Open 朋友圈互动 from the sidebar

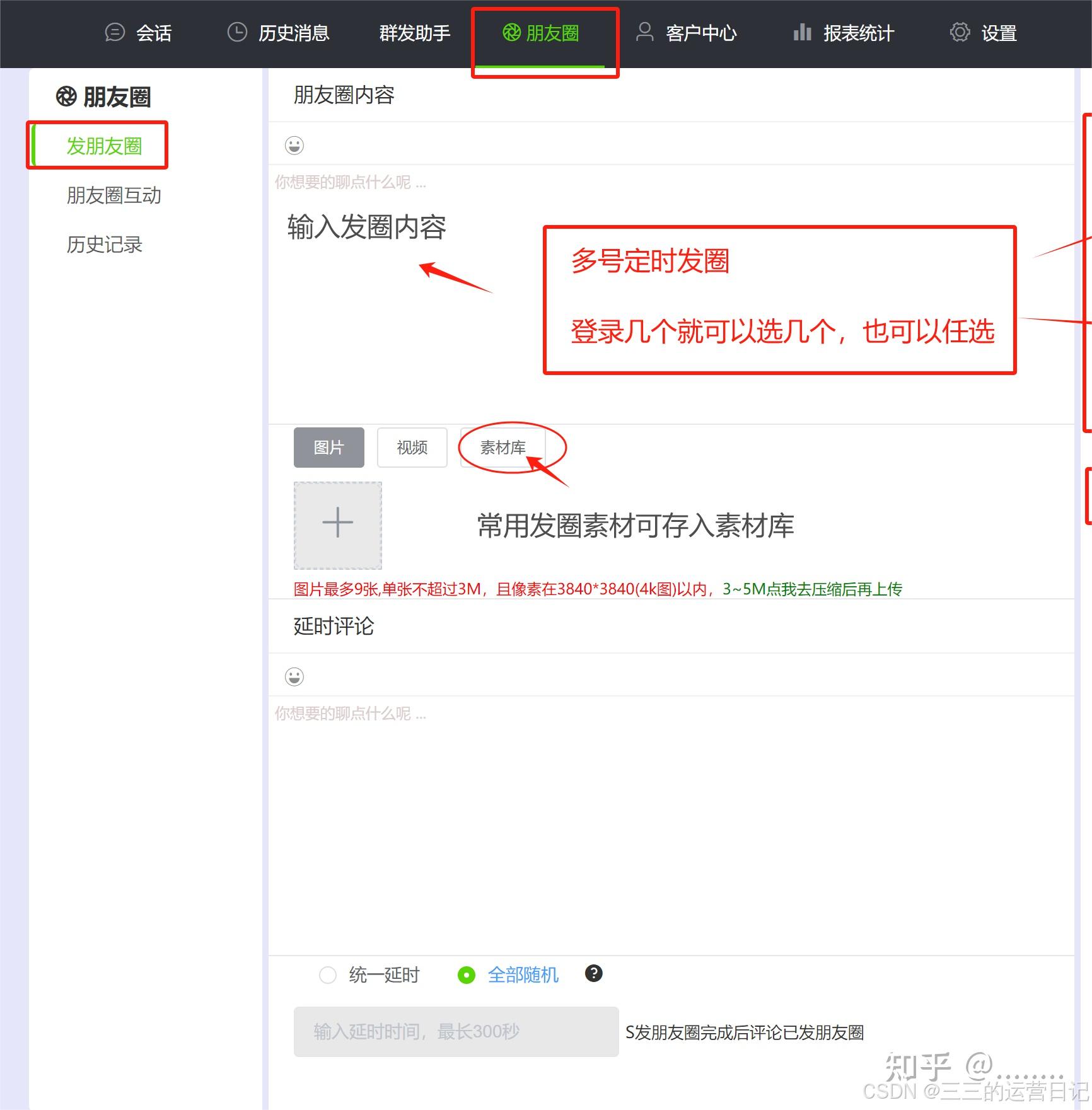pos(114,195)
